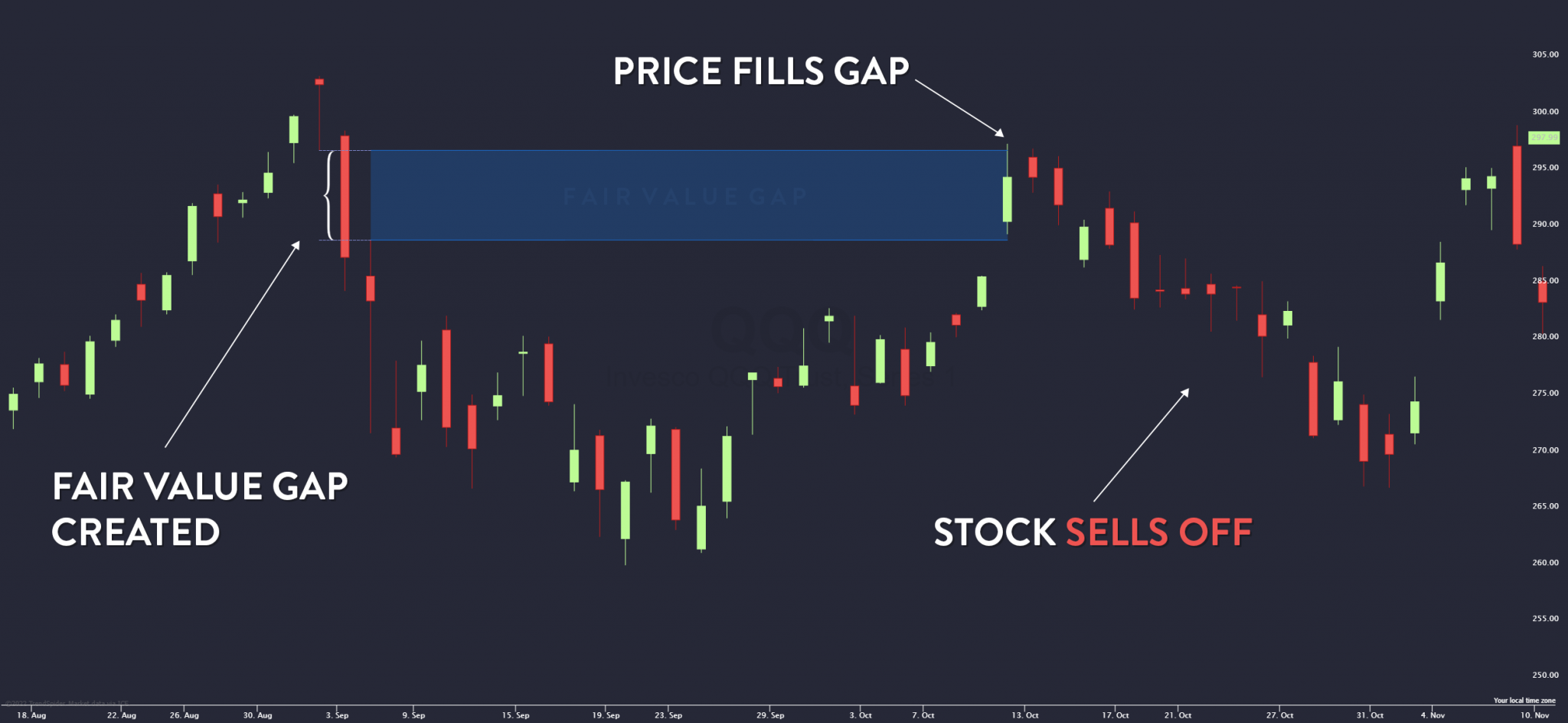This screenshot has height=723, width=1568.
Task: Select the tall red candle near 10. Nov
Action: click(x=1517, y=195)
